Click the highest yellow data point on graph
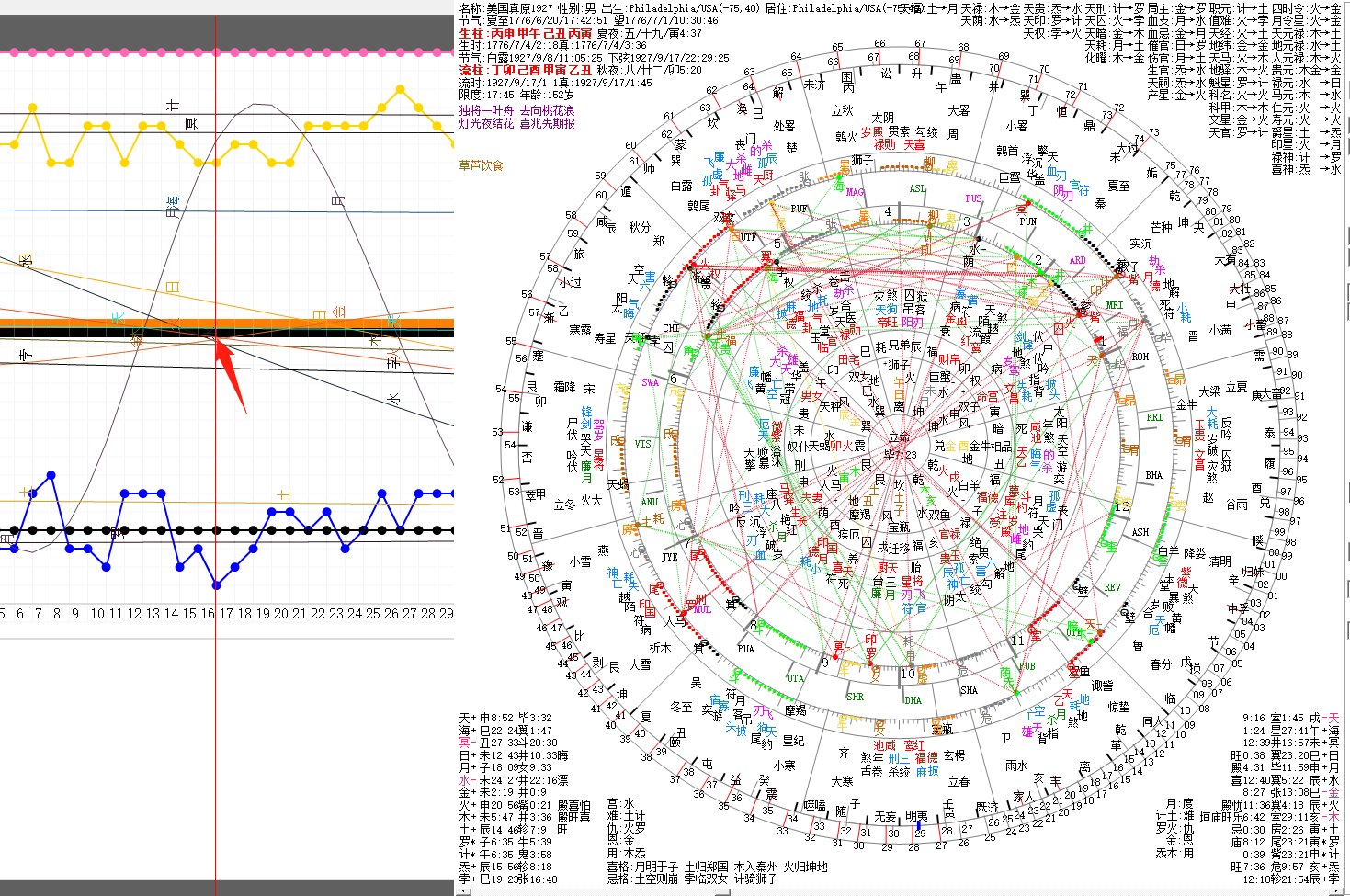This screenshot has width=1350, height=896. [400, 90]
